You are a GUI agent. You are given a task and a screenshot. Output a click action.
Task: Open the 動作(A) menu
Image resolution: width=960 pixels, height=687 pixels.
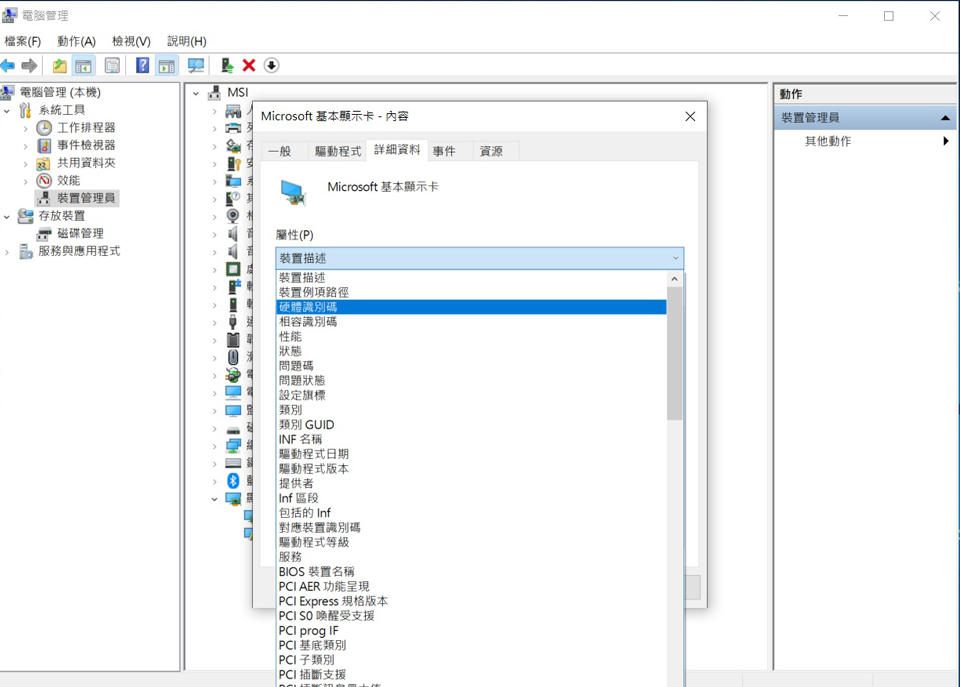pyautogui.click(x=76, y=41)
